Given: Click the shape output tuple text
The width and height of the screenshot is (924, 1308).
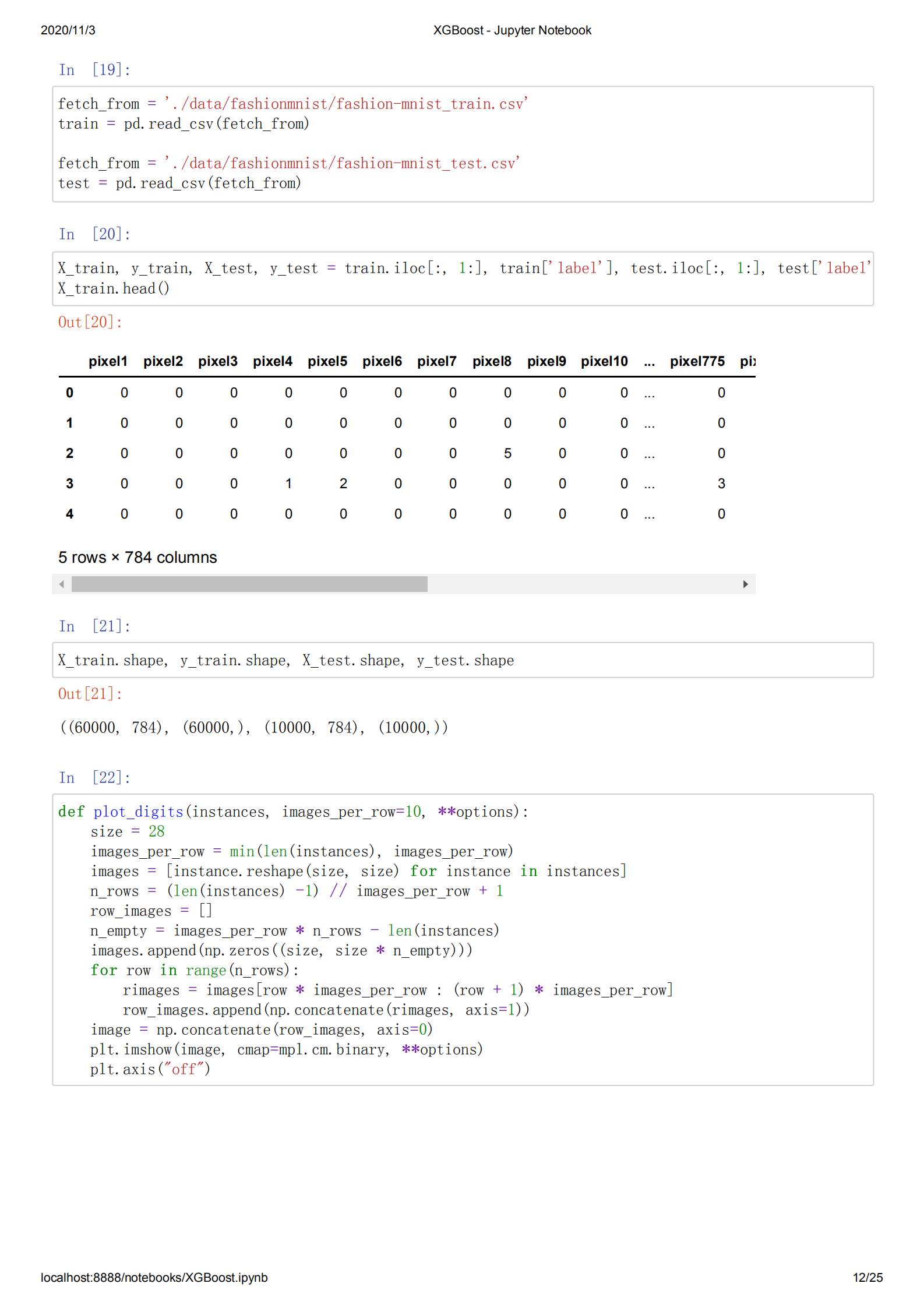Looking at the screenshot, I should point(254,728).
